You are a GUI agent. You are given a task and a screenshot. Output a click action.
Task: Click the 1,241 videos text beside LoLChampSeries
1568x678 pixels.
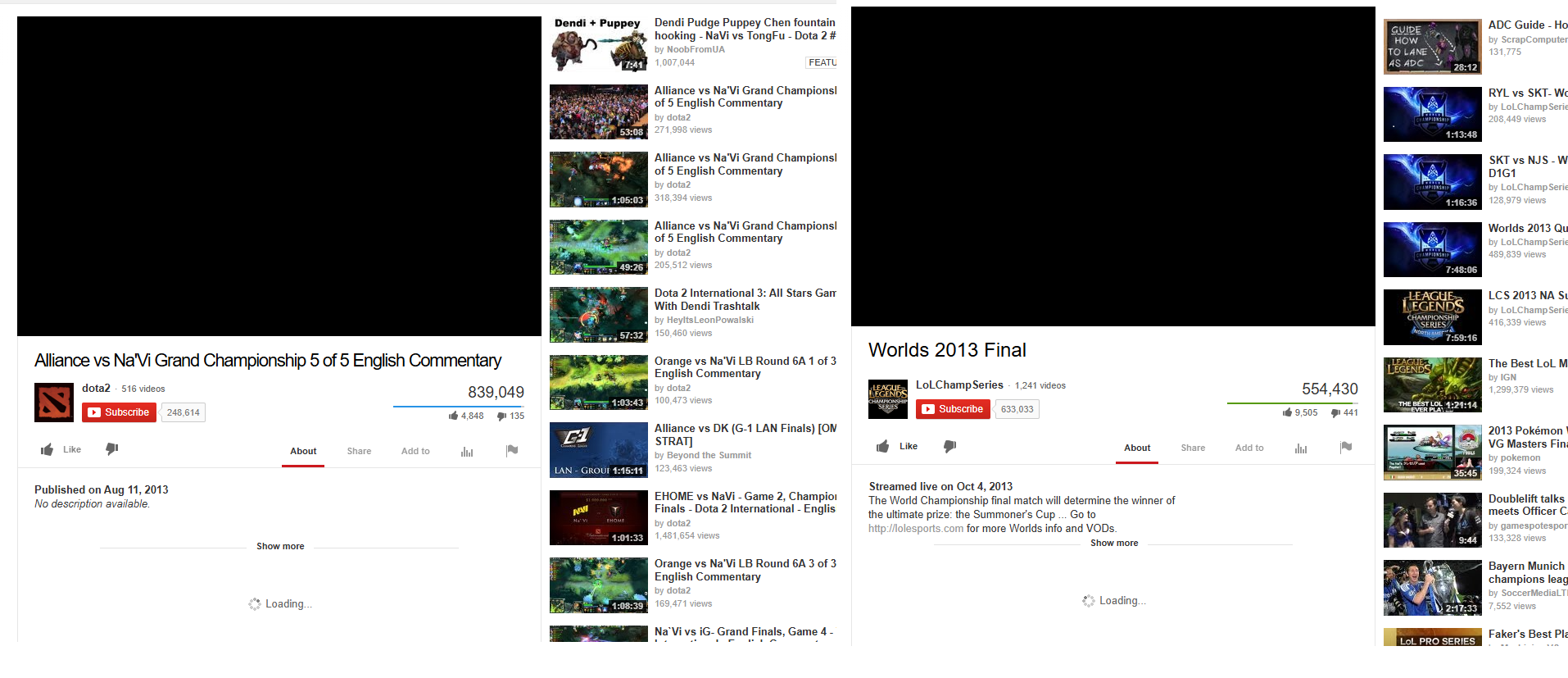pos(1040,385)
